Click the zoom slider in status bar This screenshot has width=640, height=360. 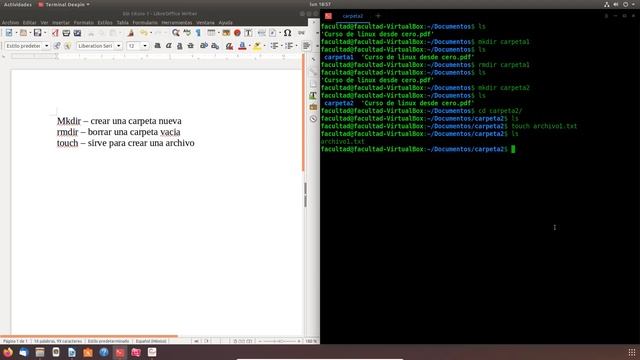[x=280, y=341]
